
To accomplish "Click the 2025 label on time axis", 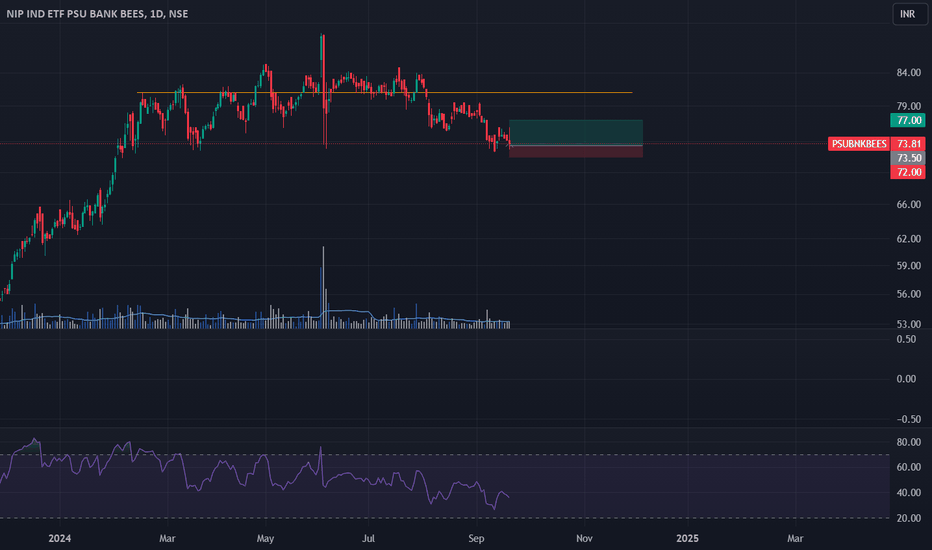I will point(688,538).
